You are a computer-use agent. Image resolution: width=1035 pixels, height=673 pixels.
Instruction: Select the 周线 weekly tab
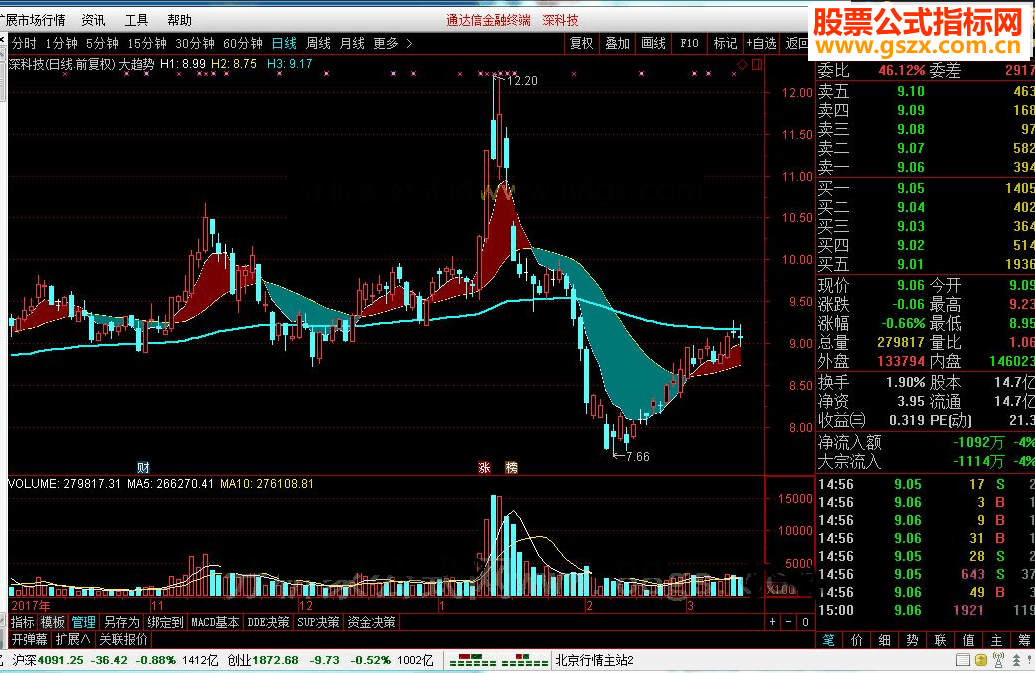(318, 44)
